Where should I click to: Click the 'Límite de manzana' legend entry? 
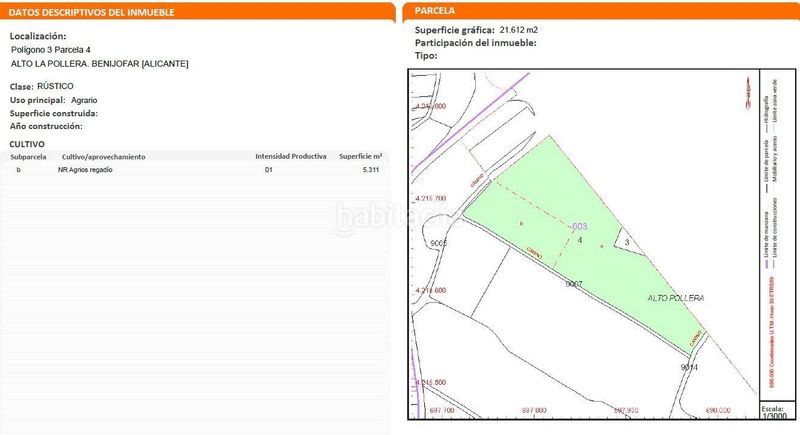pos(766,239)
